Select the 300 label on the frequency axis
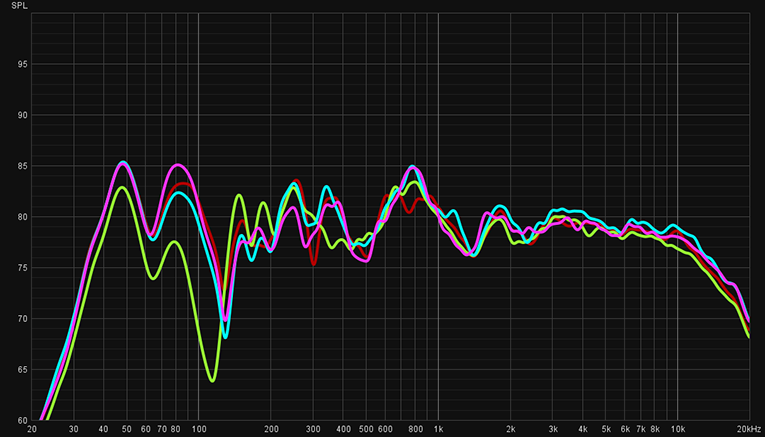 coord(313,429)
